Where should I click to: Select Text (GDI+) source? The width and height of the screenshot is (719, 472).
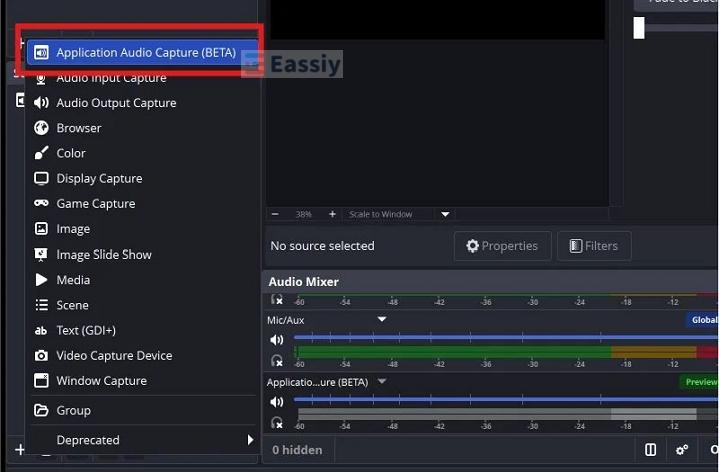pyautogui.click(x=142, y=330)
